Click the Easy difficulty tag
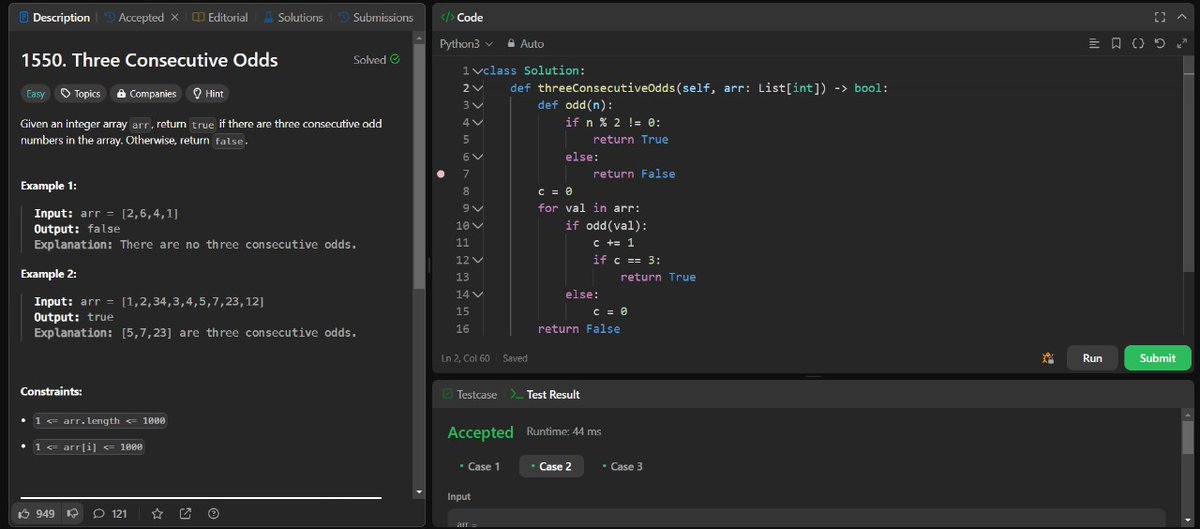 click(x=36, y=93)
